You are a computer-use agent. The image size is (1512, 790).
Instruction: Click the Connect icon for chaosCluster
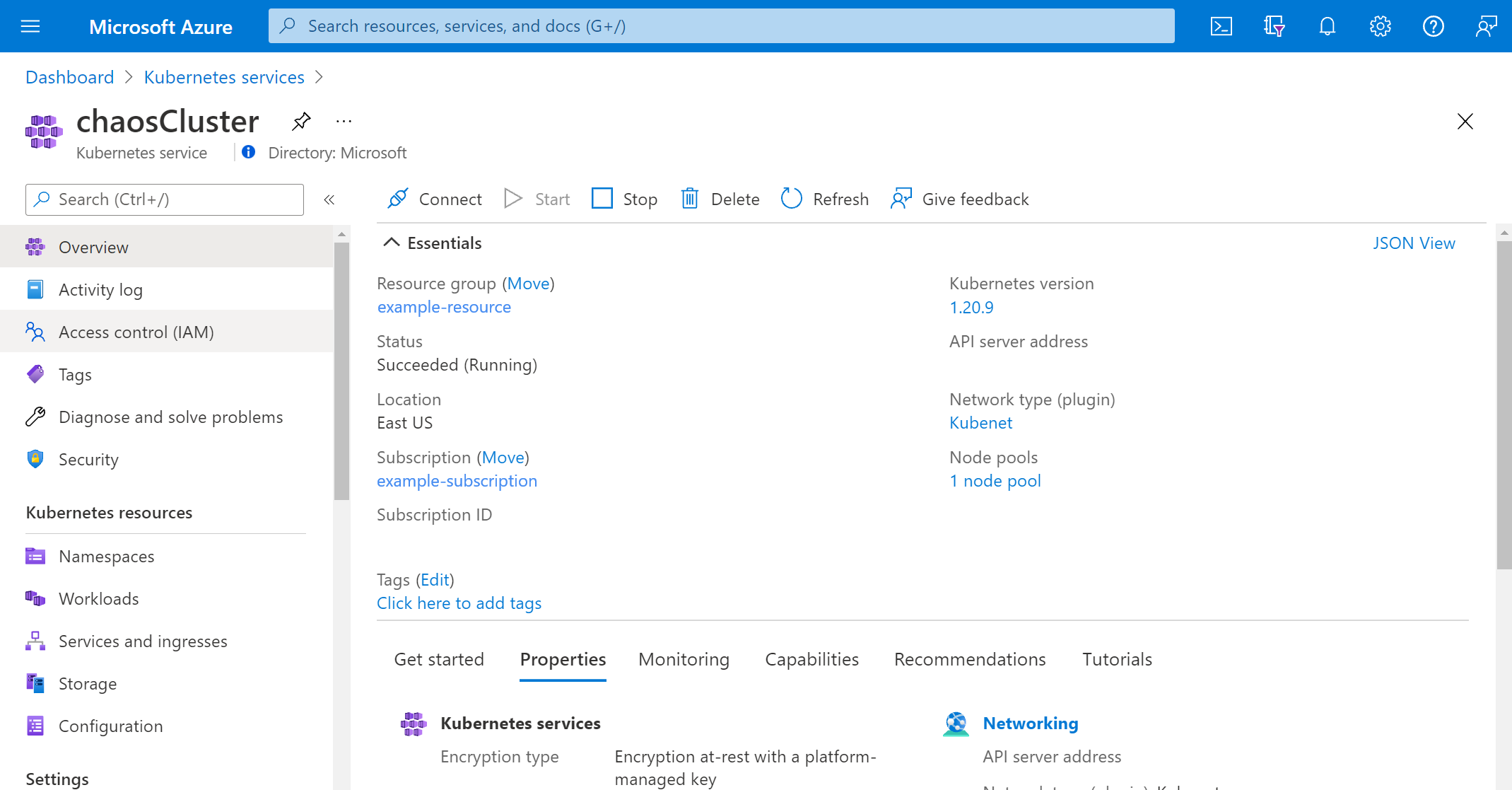point(398,198)
